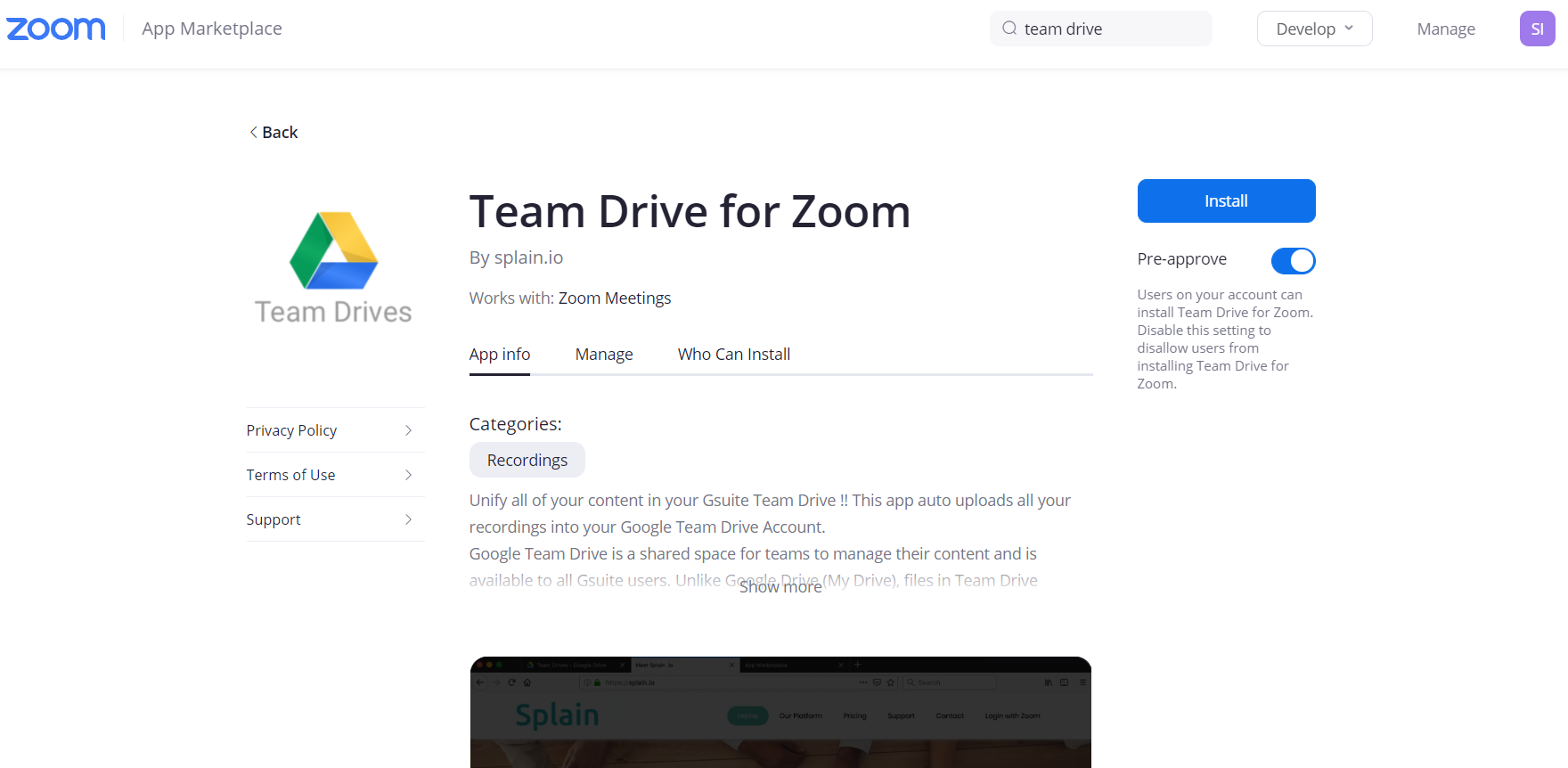Click the Back arrow chevron

tap(254, 132)
